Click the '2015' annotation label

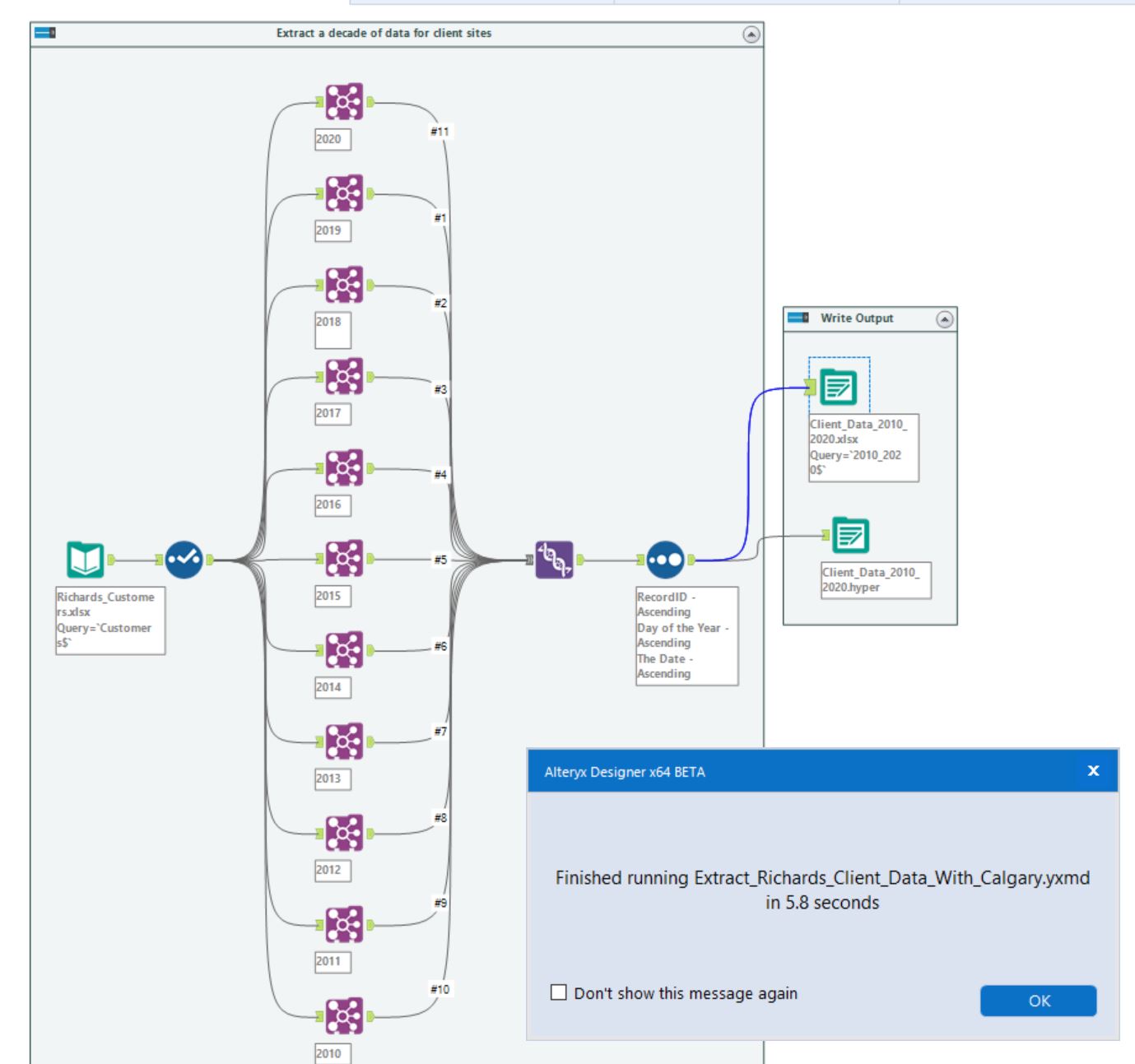pos(333,597)
